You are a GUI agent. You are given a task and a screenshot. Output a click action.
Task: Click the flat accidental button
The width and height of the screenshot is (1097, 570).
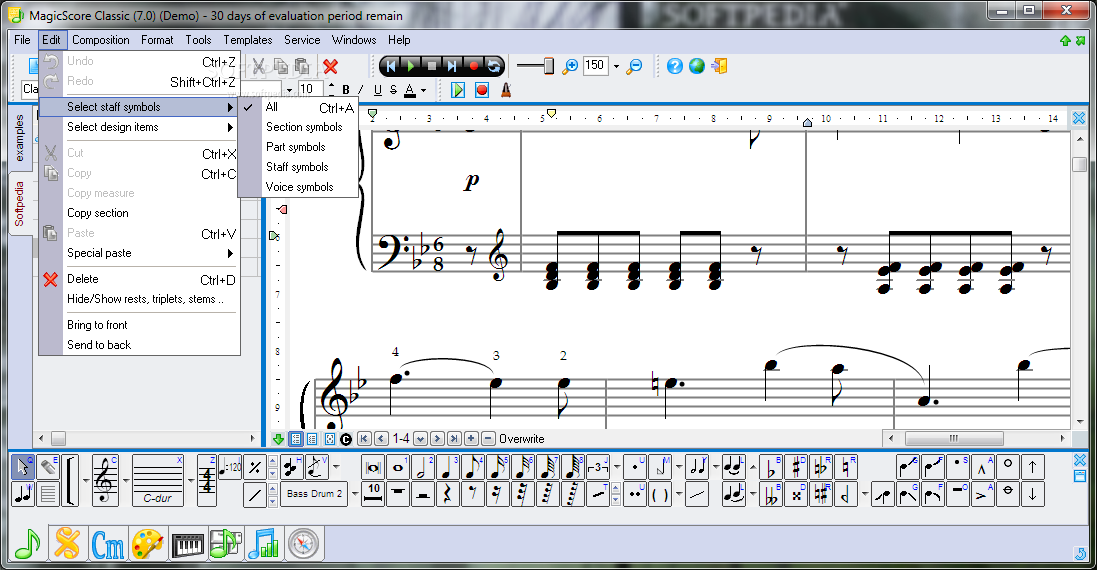tap(771, 467)
